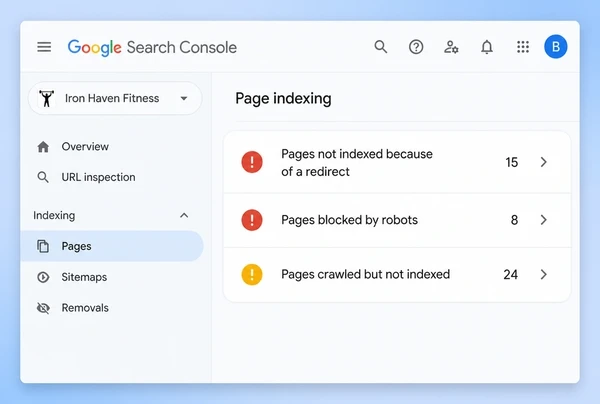Click red alert icon for redirect issue
This screenshot has height=404, width=600.
(252, 162)
